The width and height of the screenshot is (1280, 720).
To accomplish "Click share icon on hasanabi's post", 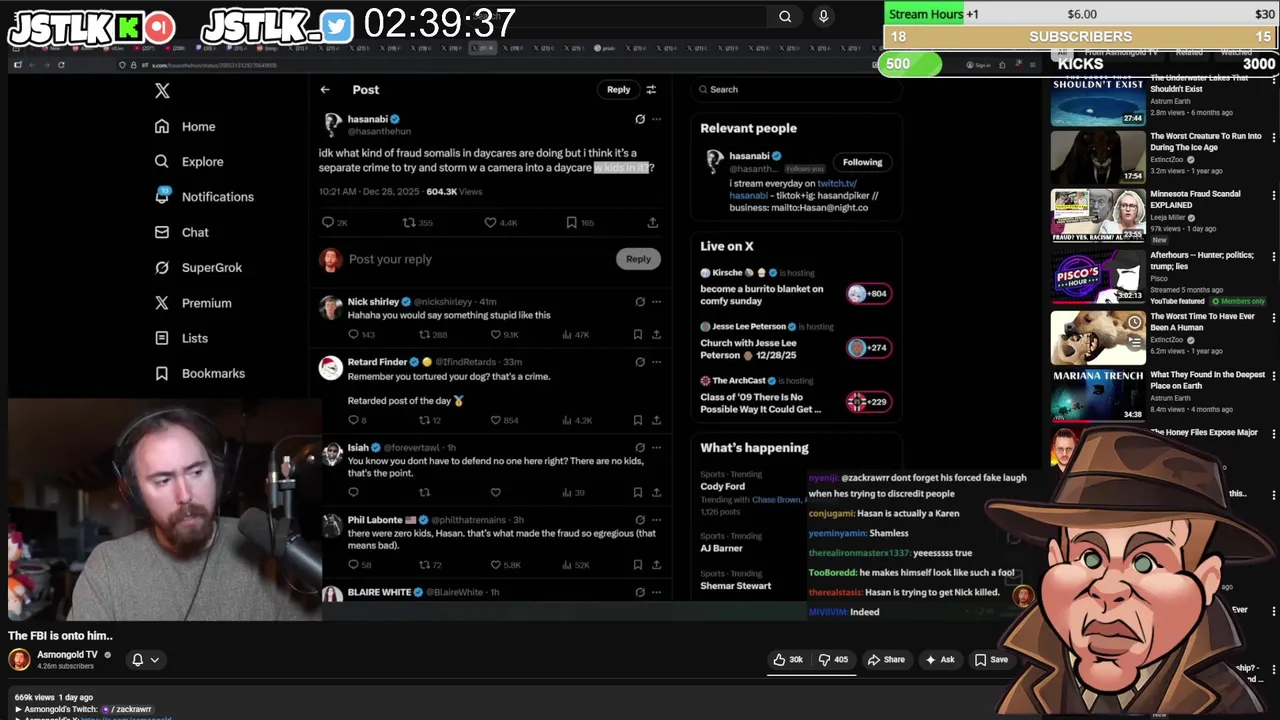I will click(x=653, y=222).
